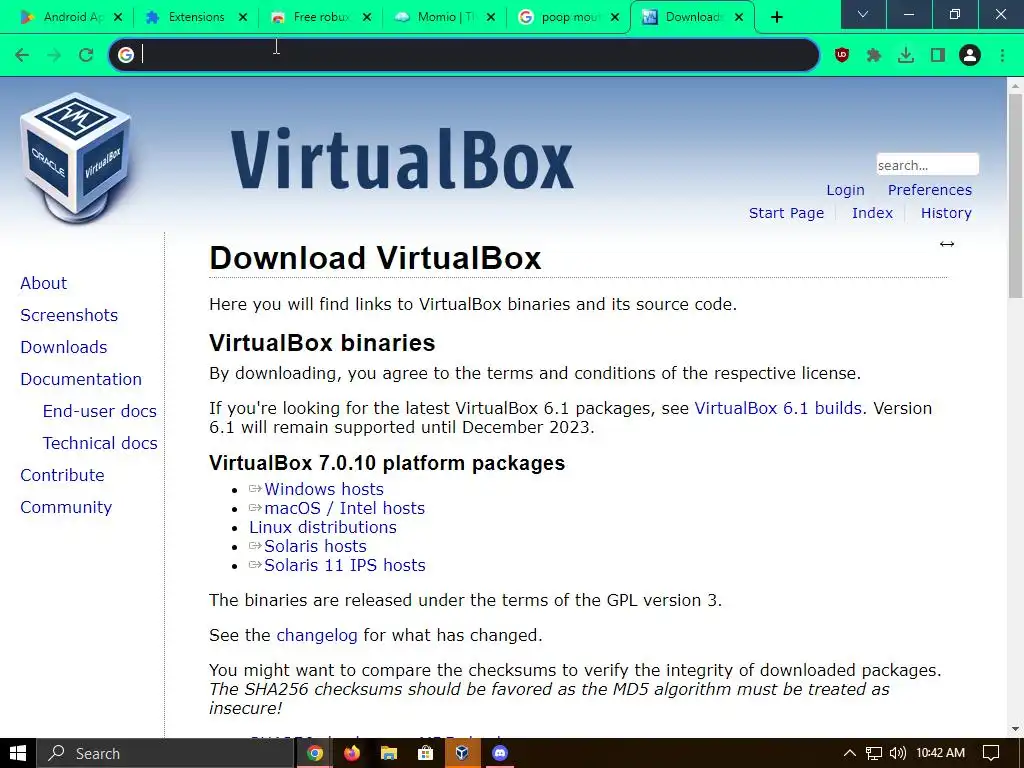Open the Index link
The width and height of the screenshot is (1024, 768).
[872, 213]
